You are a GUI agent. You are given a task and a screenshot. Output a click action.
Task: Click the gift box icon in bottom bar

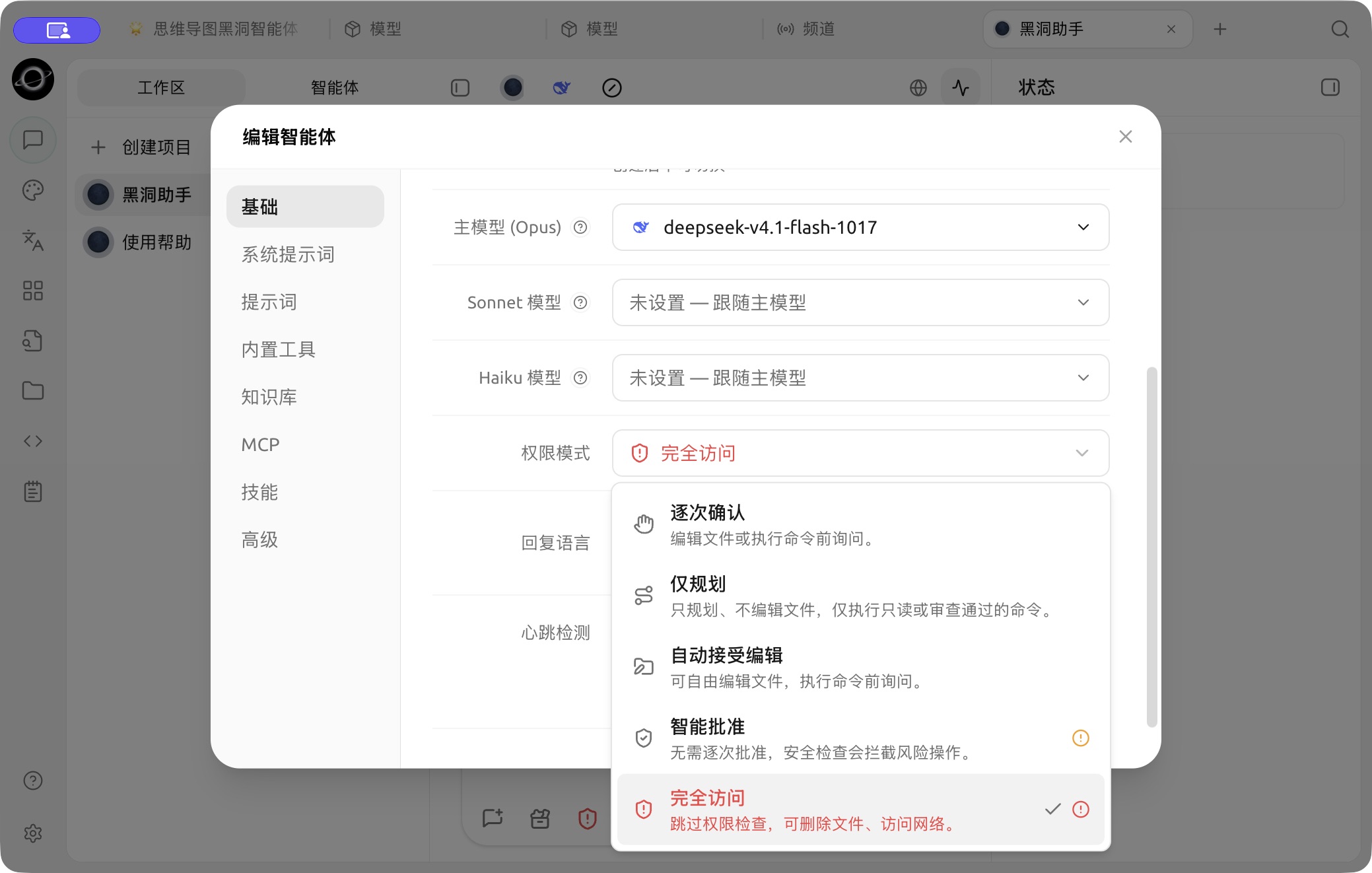tap(540, 819)
